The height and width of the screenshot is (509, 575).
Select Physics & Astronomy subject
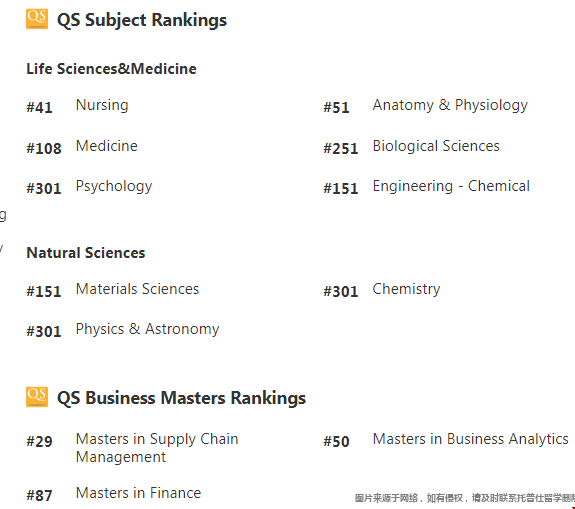(147, 329)
